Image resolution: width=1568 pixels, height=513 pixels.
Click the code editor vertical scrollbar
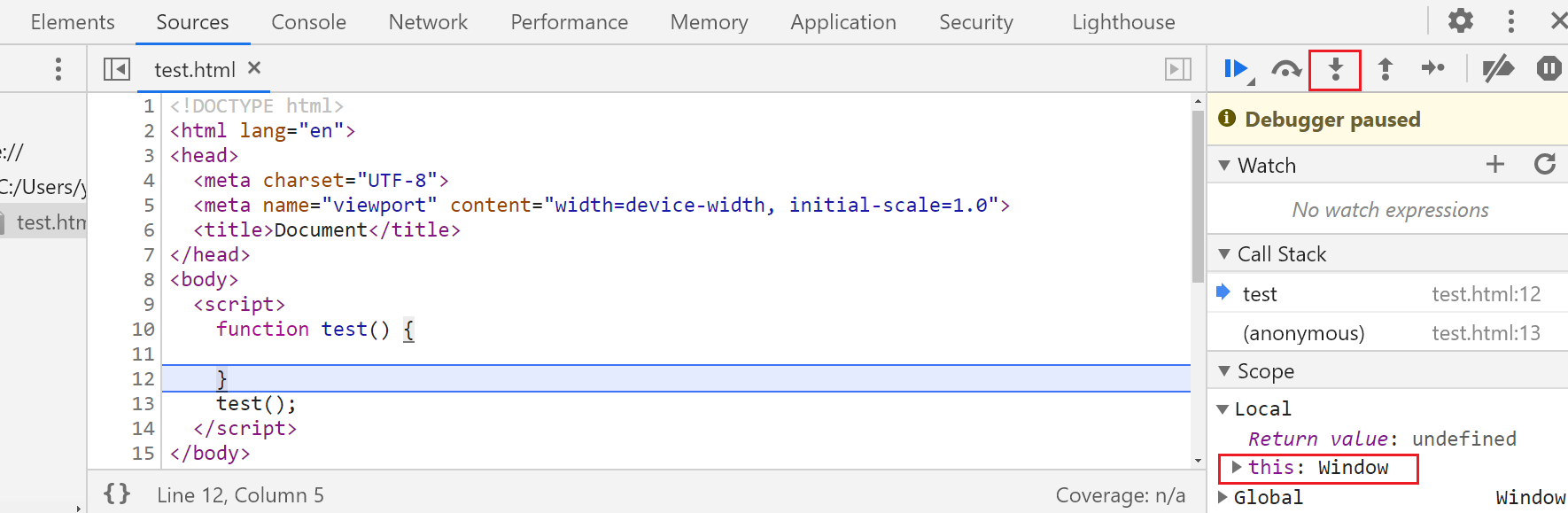[1199, 195]
